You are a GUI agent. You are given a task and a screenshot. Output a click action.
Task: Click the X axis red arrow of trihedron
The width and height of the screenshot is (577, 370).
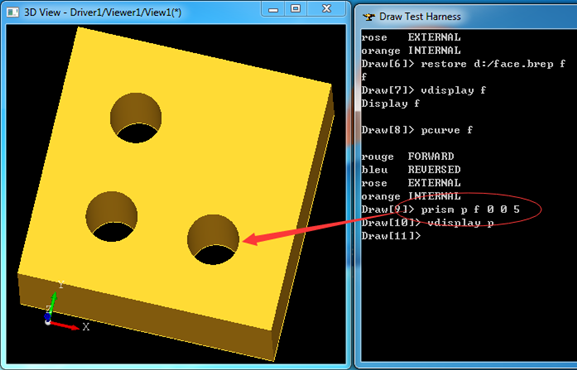point(65,325)
